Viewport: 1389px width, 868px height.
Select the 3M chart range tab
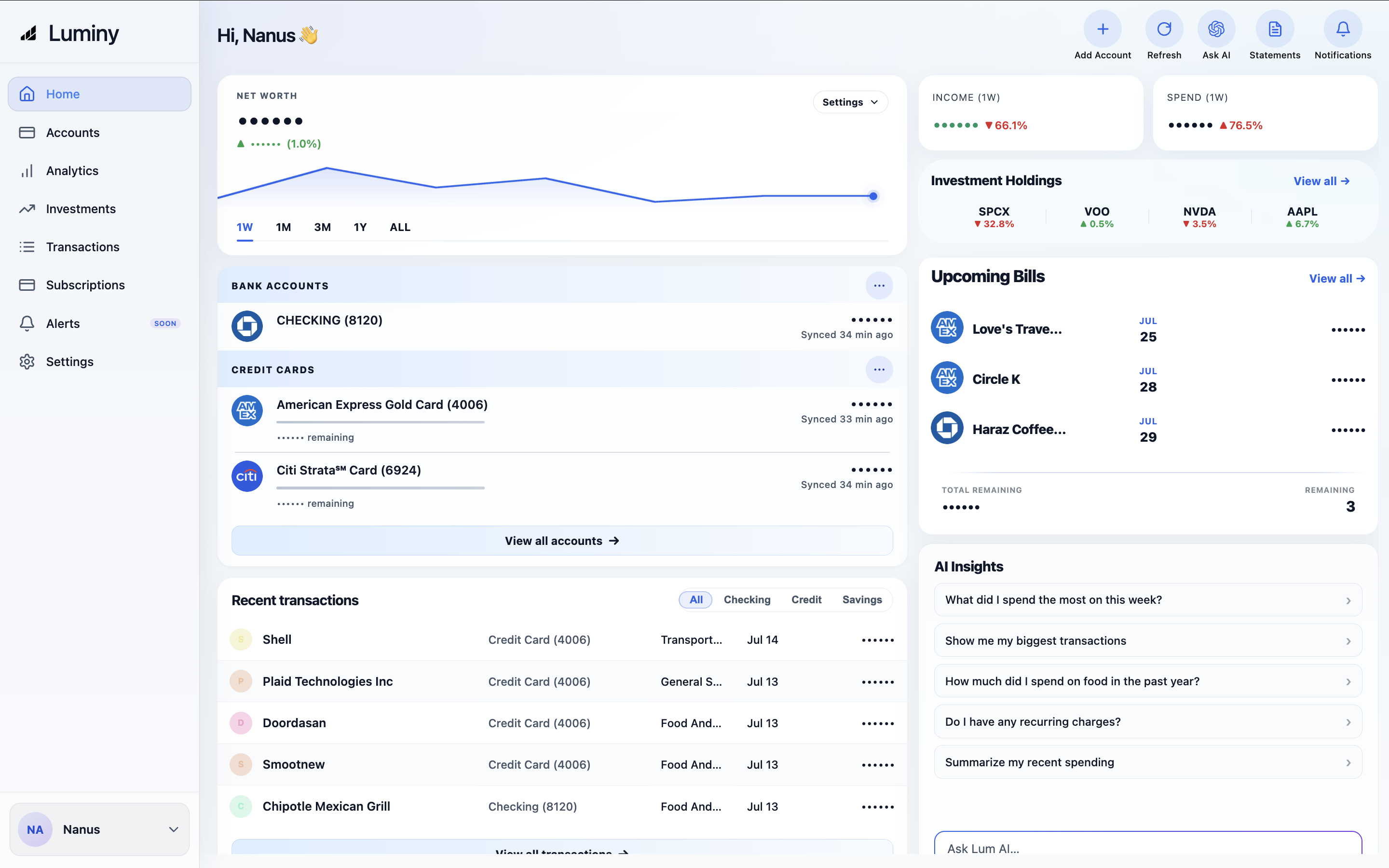pyautogui.click(x=323, y=227)
